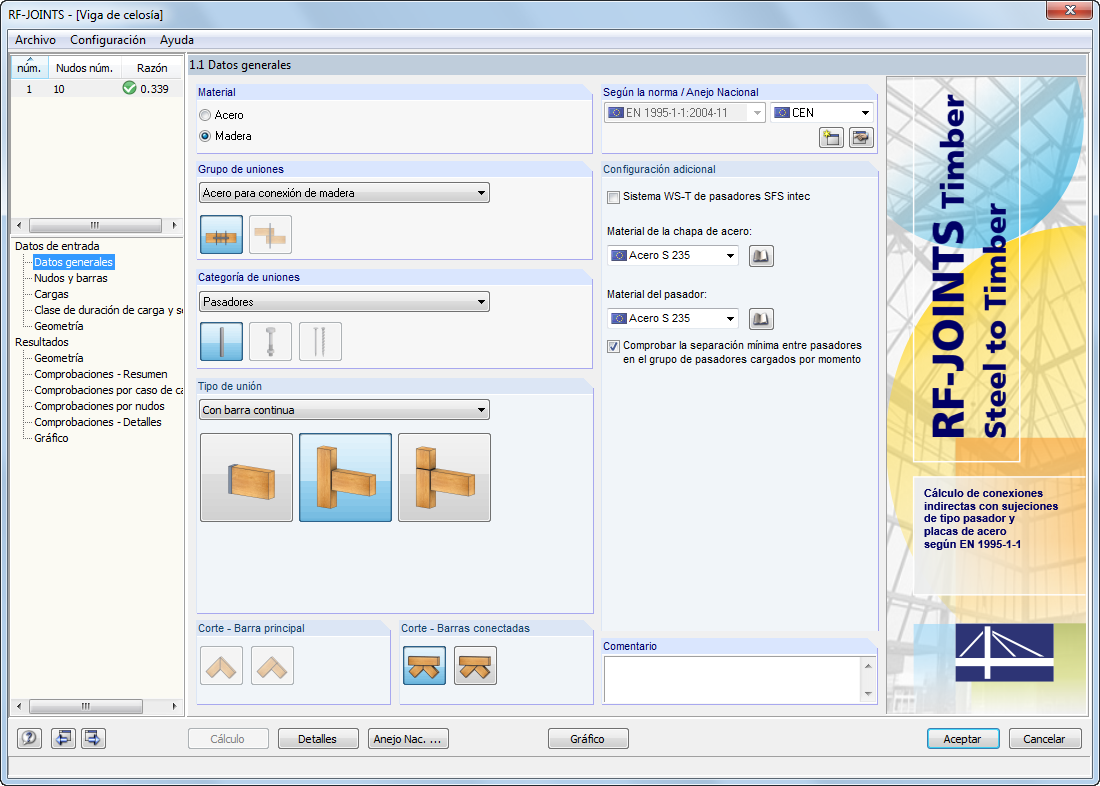Open Comprobaciones por caso de carga

pyautogui.click(x=108, y=390)
